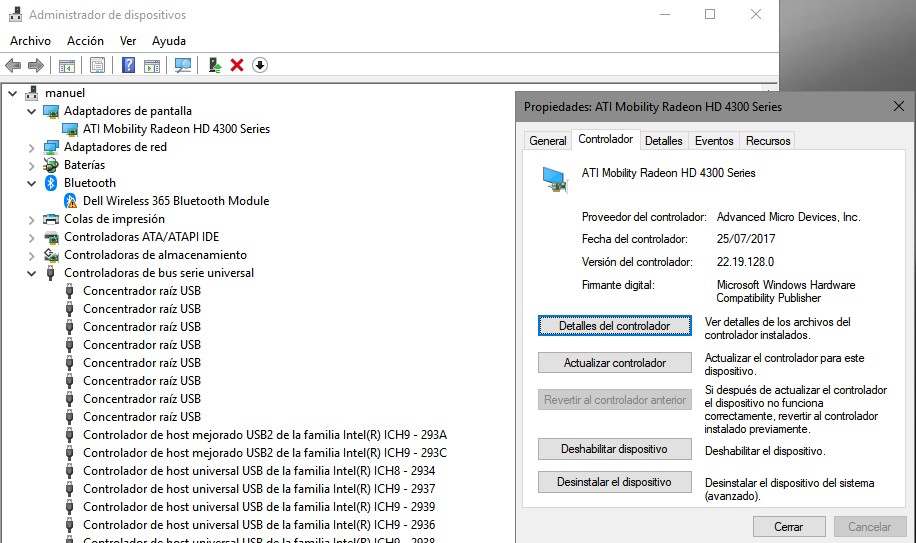Close the Propiedades dialog with X
This screenshot has width=916, height=543.
(x=898, y=106)
